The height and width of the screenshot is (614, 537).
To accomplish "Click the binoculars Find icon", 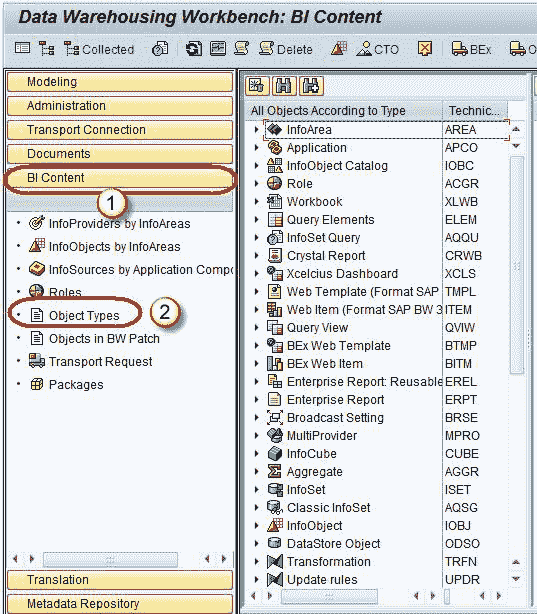I will pyautogui.click(x=284, y=86).
